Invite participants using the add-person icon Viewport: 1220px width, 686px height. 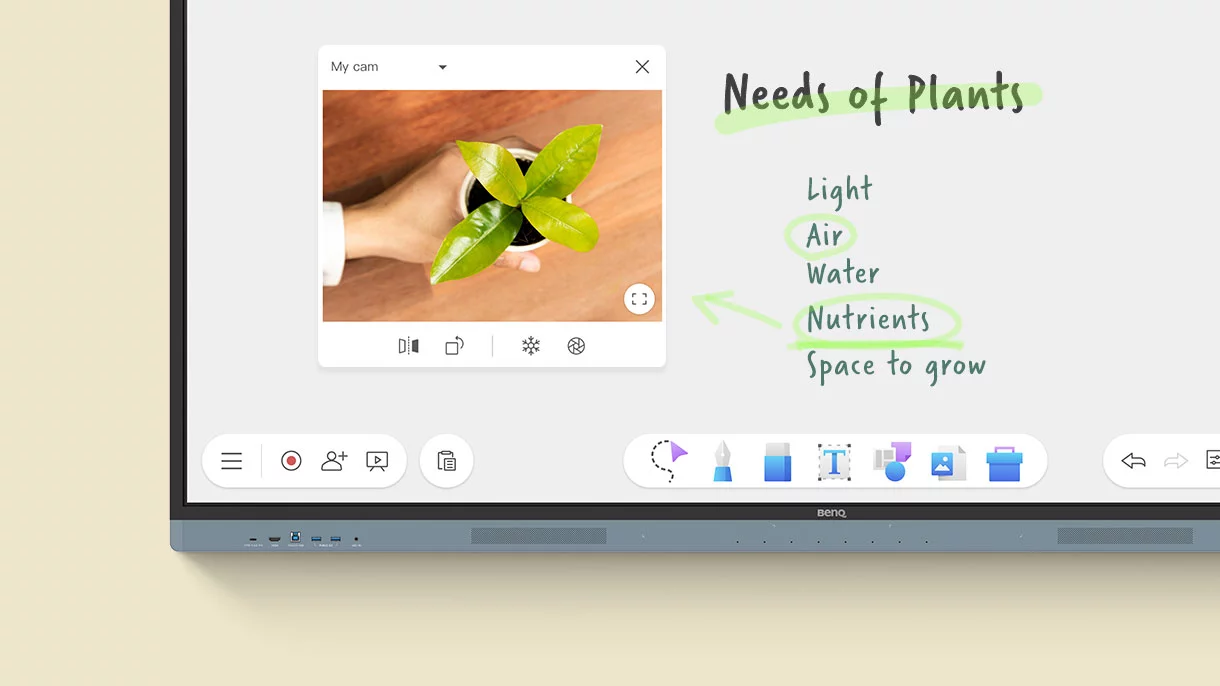coord(334,461)
